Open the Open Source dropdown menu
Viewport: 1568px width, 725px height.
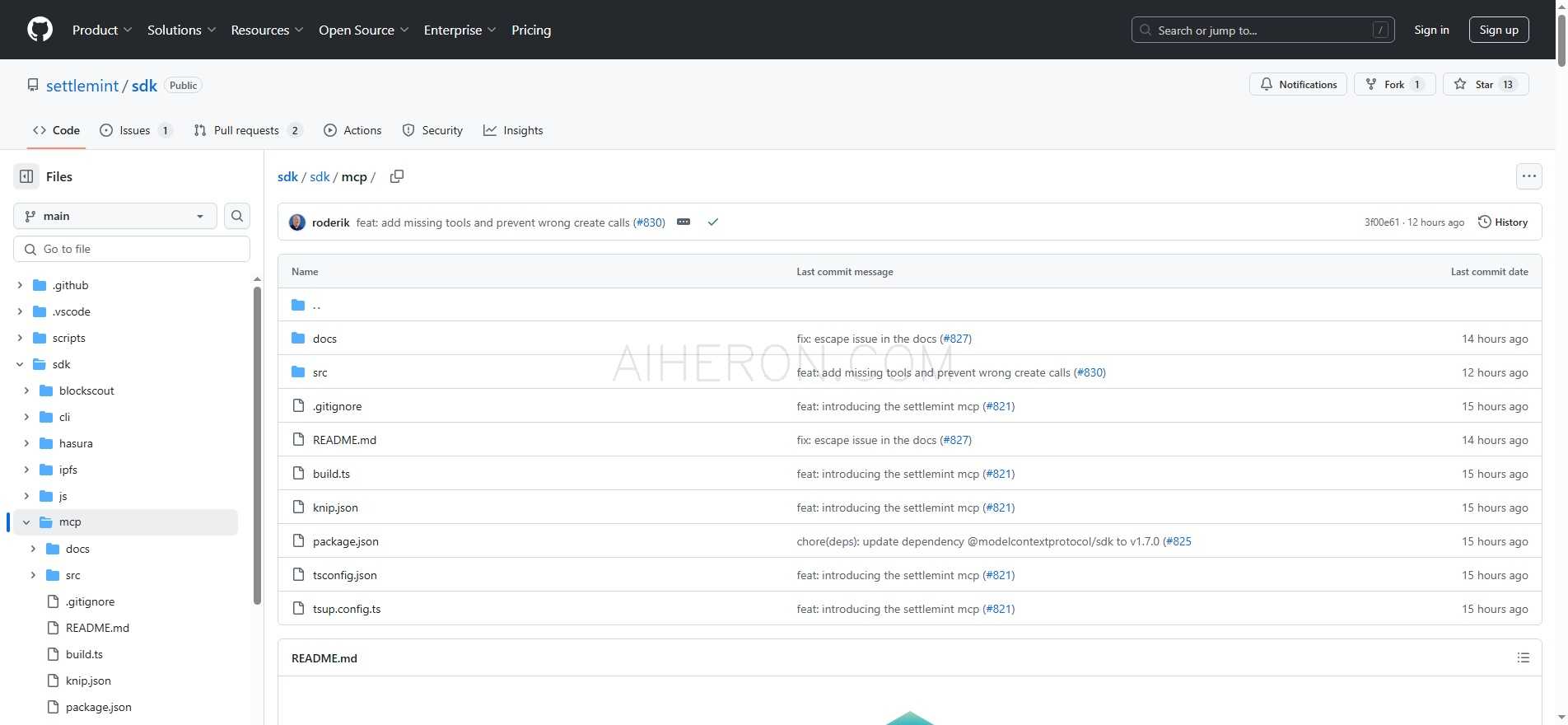[363, 30]
